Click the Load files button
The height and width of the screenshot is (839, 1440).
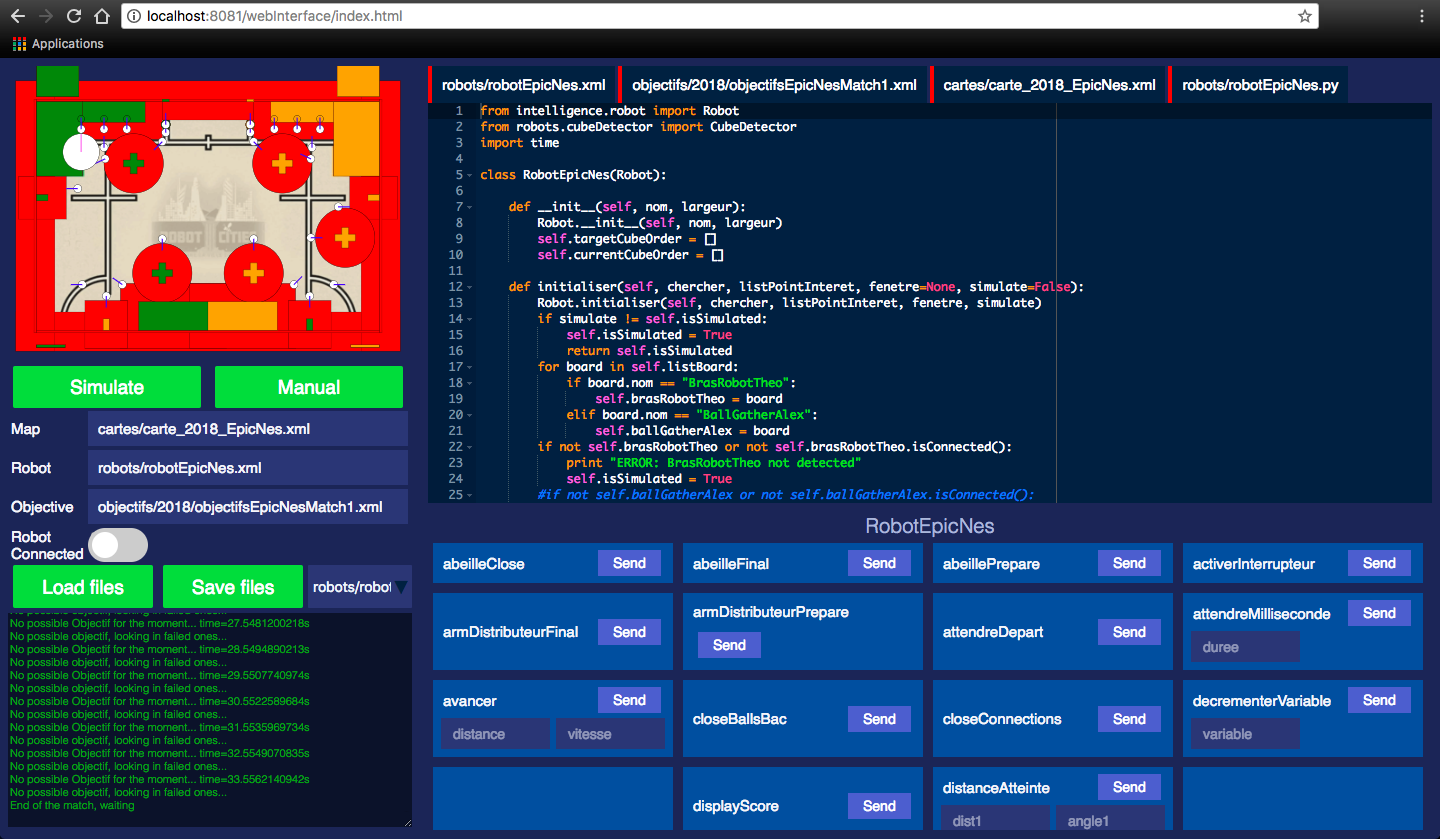pyautogui.click(x=83, y=587)
